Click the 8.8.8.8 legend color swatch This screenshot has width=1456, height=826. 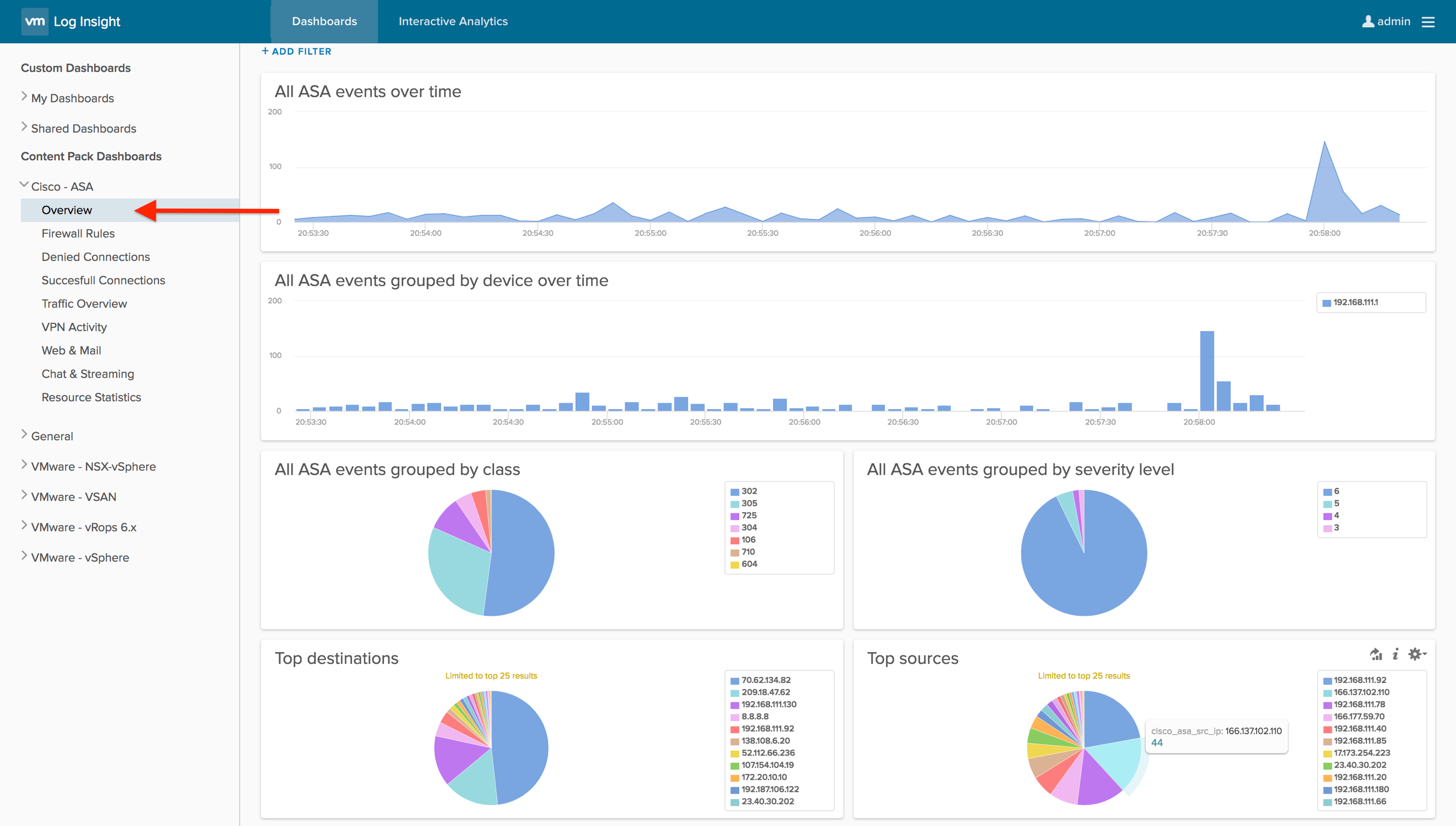(x=734, y=717)
